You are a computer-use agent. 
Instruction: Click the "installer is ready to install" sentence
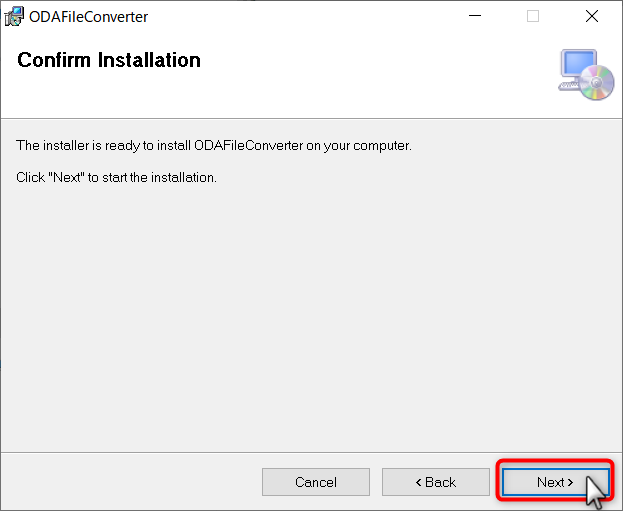(x=214, y=146)
